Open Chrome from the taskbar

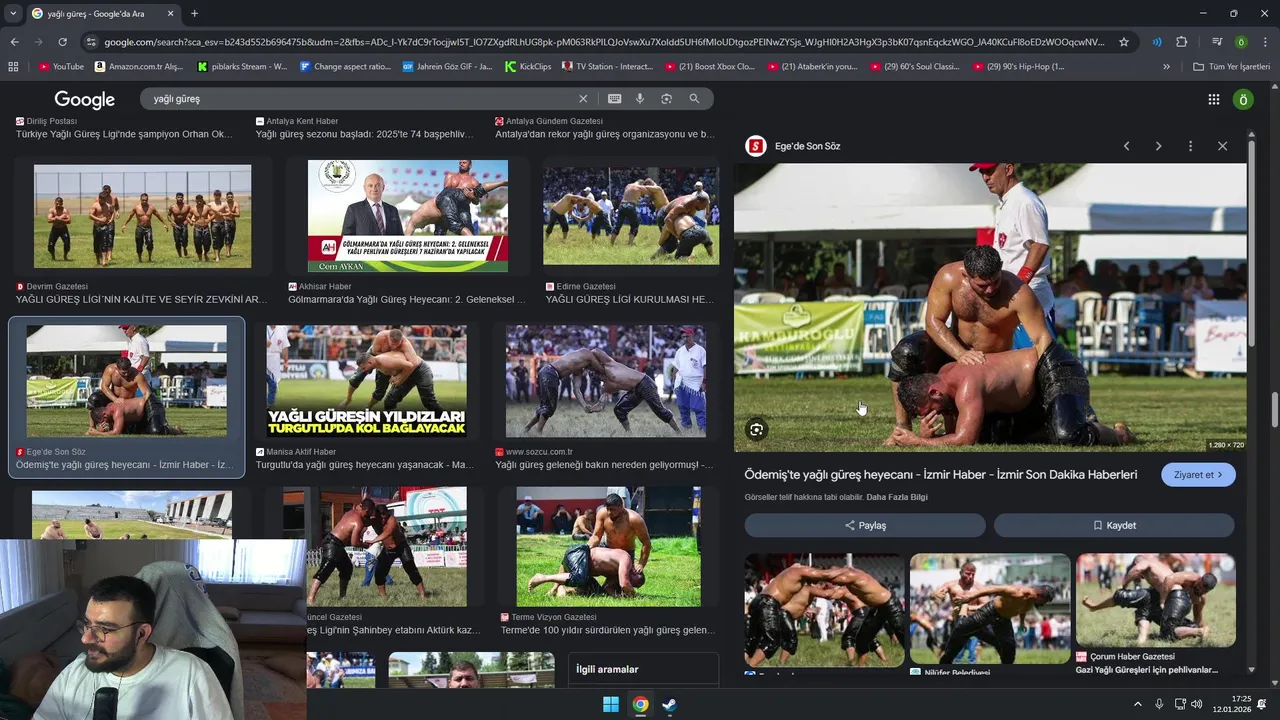click(x=640, y=704)
